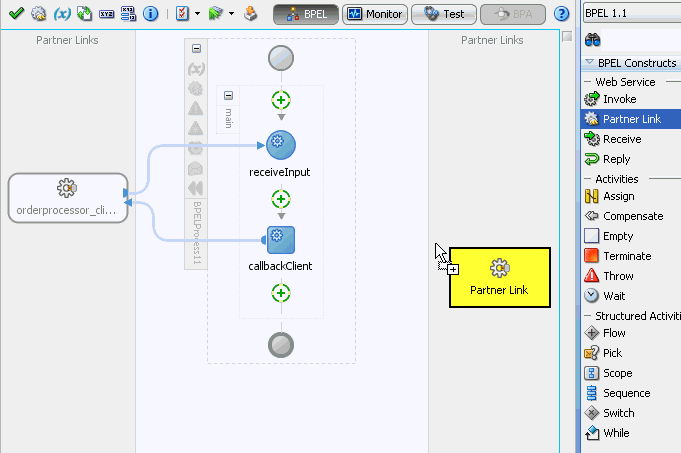
Task: Select Partner Link in the palette
Action: [x=631, y=119]
